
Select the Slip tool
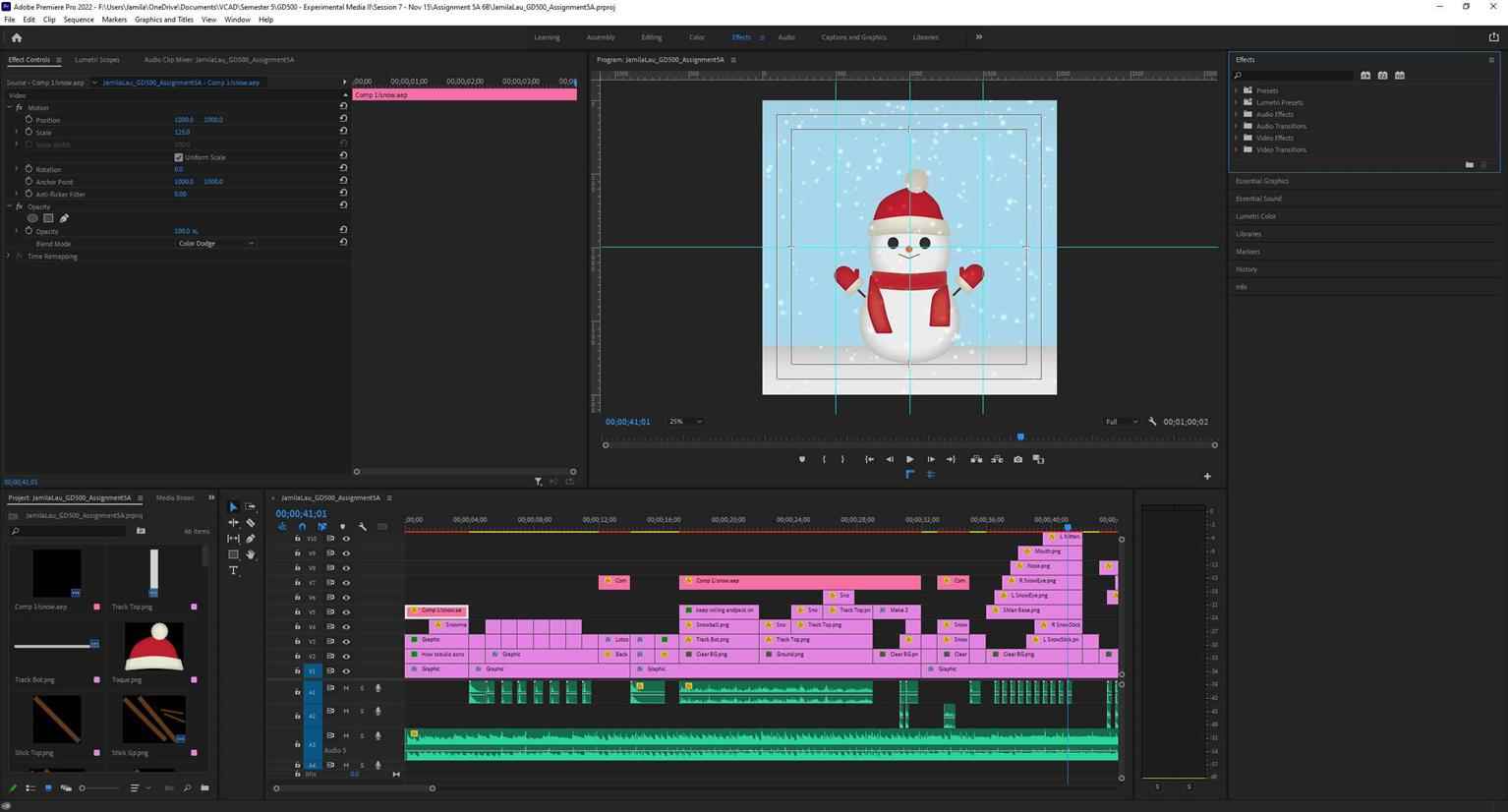coord(233,539)
